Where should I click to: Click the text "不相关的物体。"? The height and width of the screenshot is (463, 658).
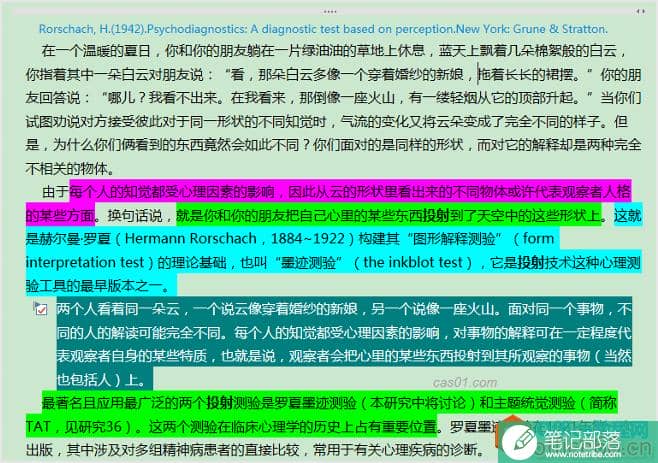[x=70, y=169]
